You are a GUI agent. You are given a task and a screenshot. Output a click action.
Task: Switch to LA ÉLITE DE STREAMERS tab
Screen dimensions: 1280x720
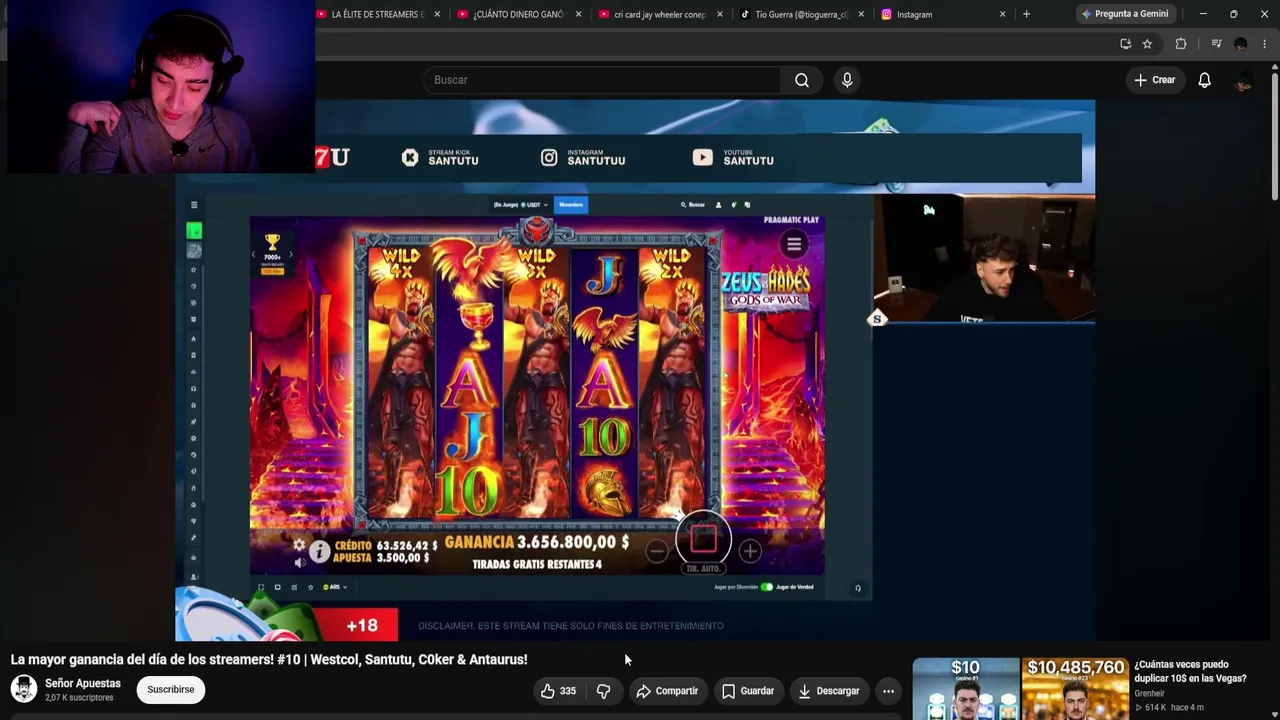(x=378, y=14)
